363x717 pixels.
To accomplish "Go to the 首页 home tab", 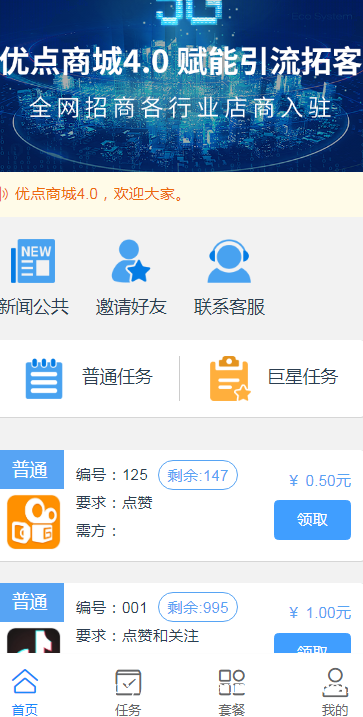I will 25,692.
